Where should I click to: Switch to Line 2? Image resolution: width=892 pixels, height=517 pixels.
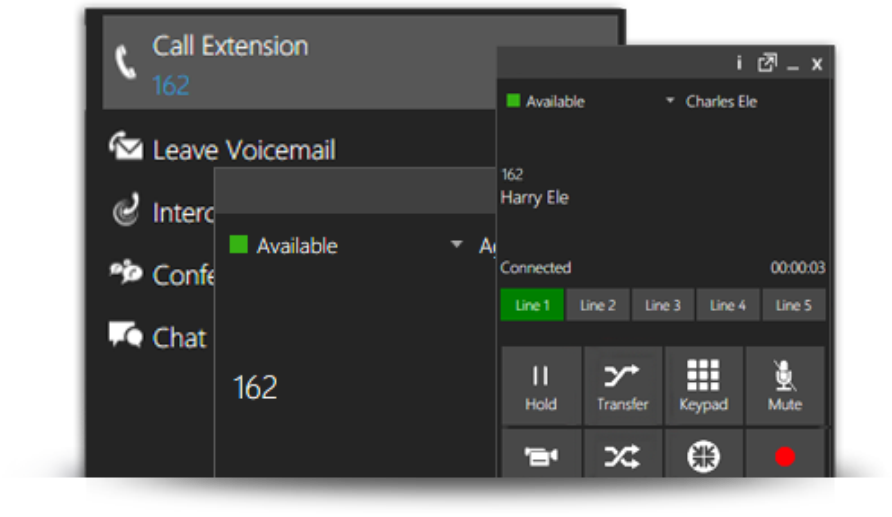point(598,305)
